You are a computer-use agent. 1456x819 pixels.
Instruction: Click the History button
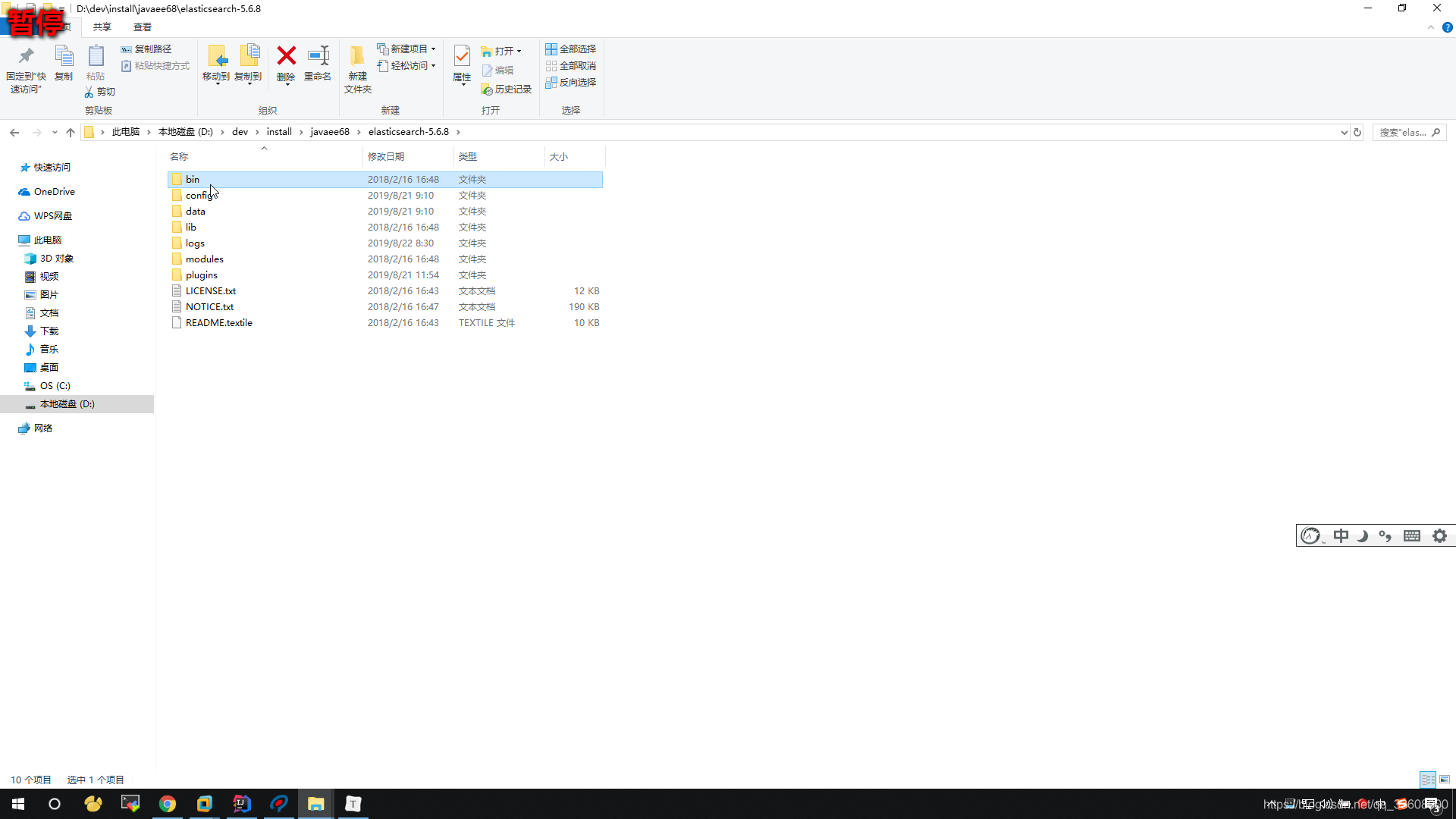click(x=507, y=89)
